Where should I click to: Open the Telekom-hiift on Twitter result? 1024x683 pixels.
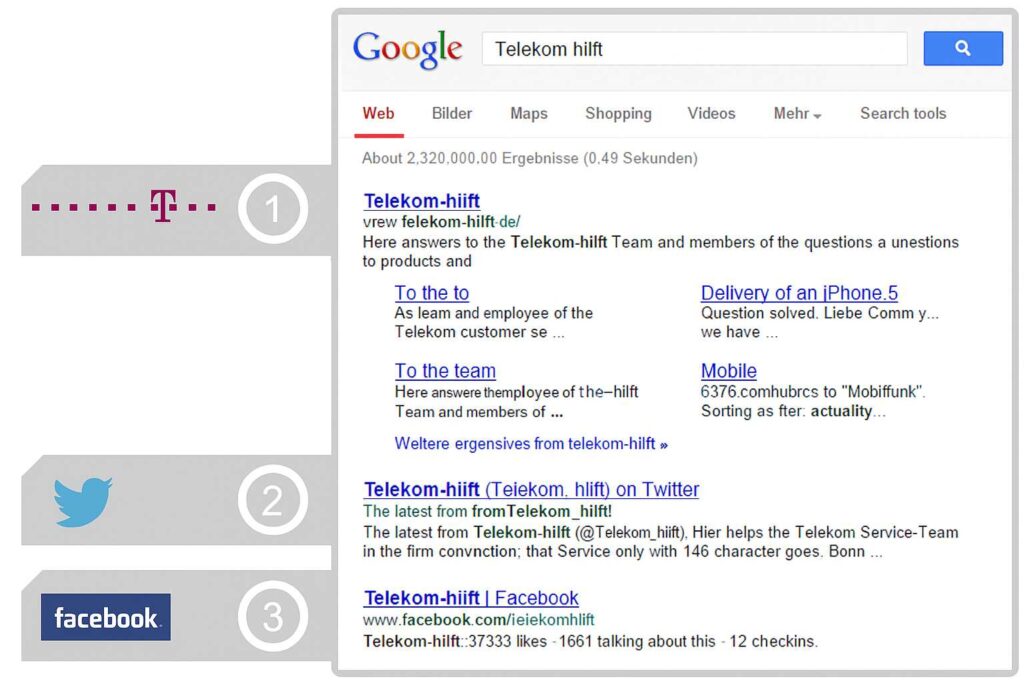(532, 490)
